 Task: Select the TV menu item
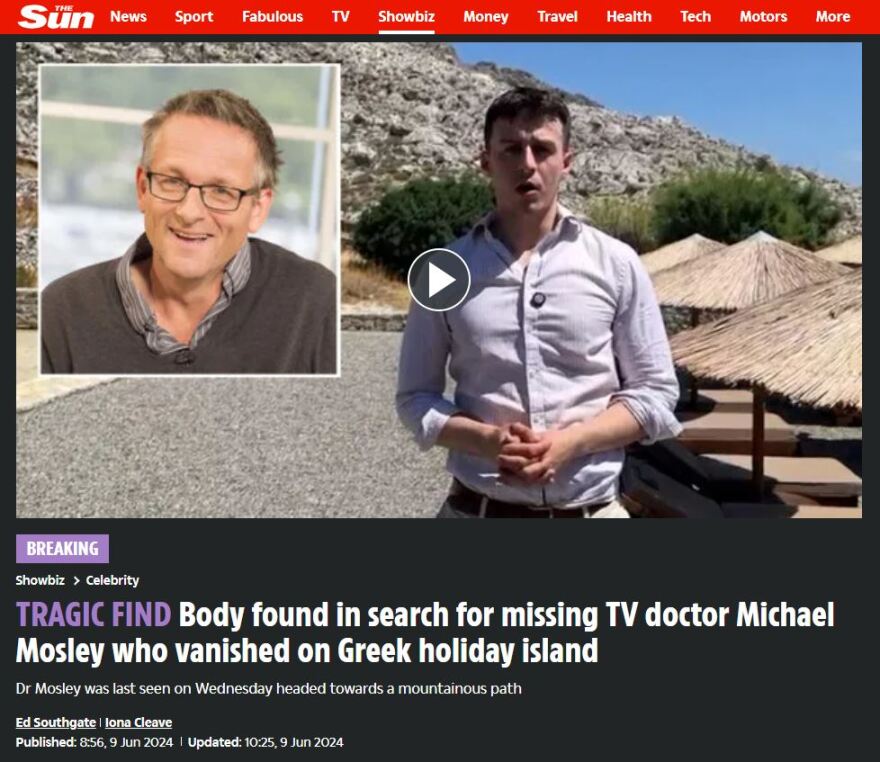coord(341,17)
